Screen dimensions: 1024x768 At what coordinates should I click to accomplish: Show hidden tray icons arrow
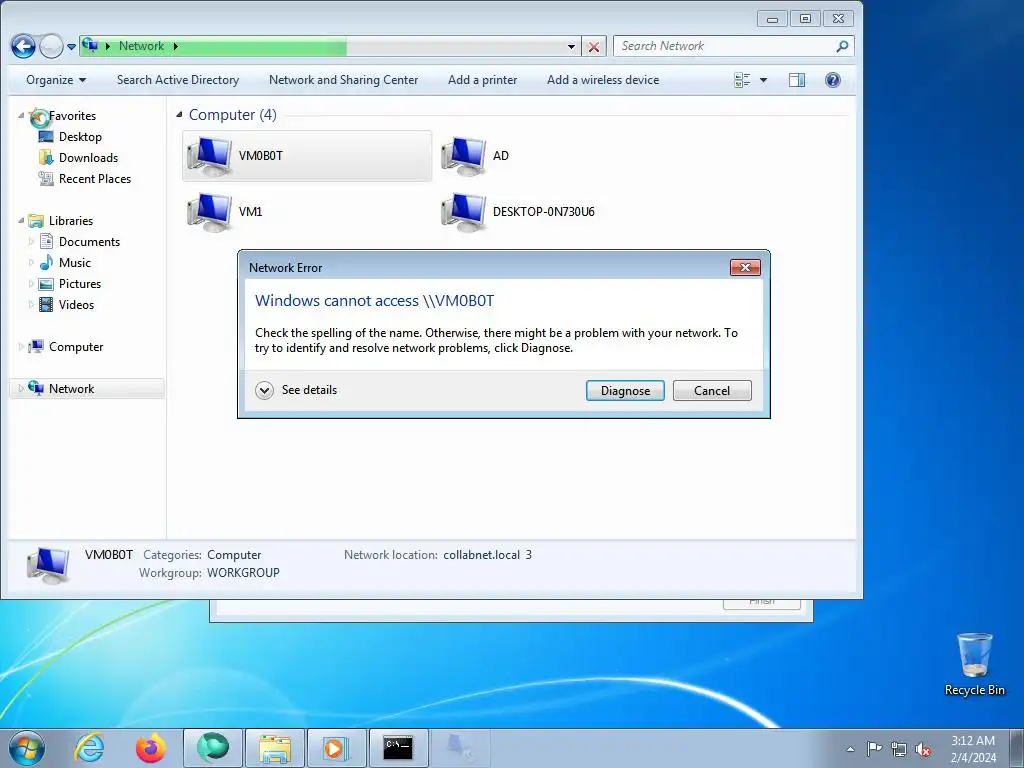tap(850, 749)
